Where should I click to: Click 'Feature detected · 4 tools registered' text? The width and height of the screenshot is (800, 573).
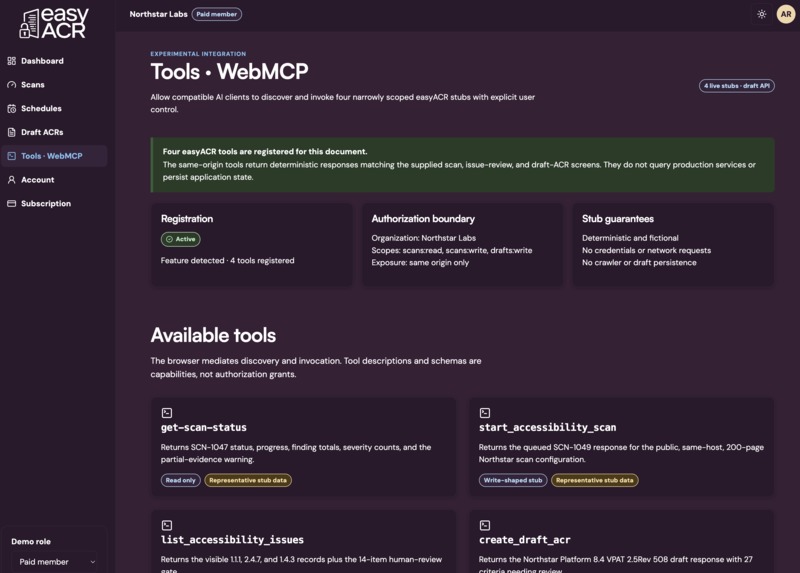(x=228, y=261)
